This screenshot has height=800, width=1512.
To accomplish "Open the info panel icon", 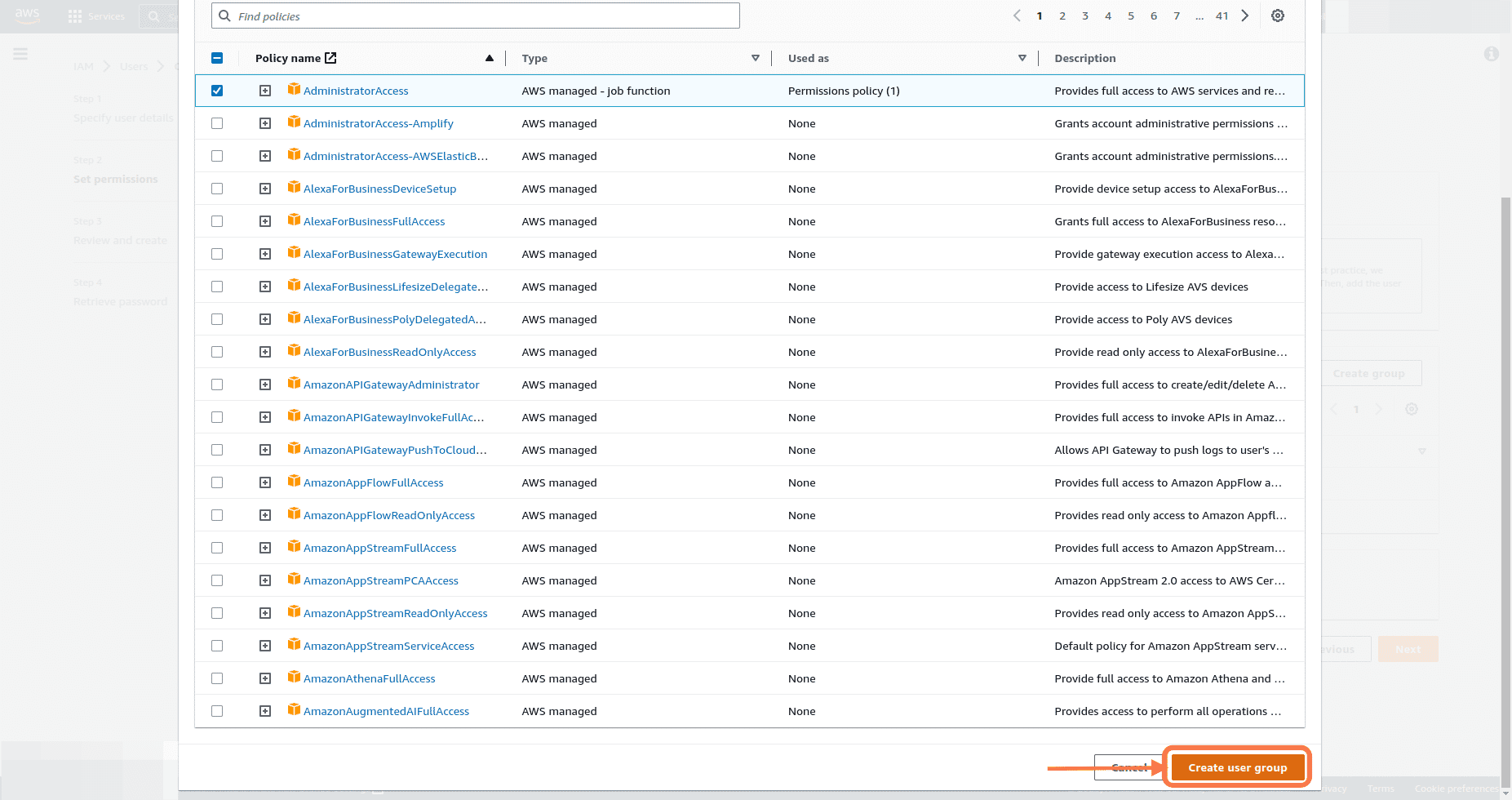I will coord(1492,54).
